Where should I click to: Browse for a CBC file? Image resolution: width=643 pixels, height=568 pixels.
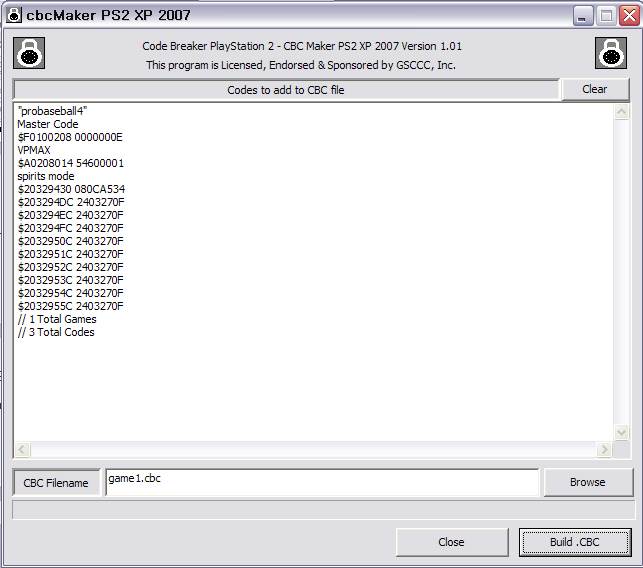point(588,482)
